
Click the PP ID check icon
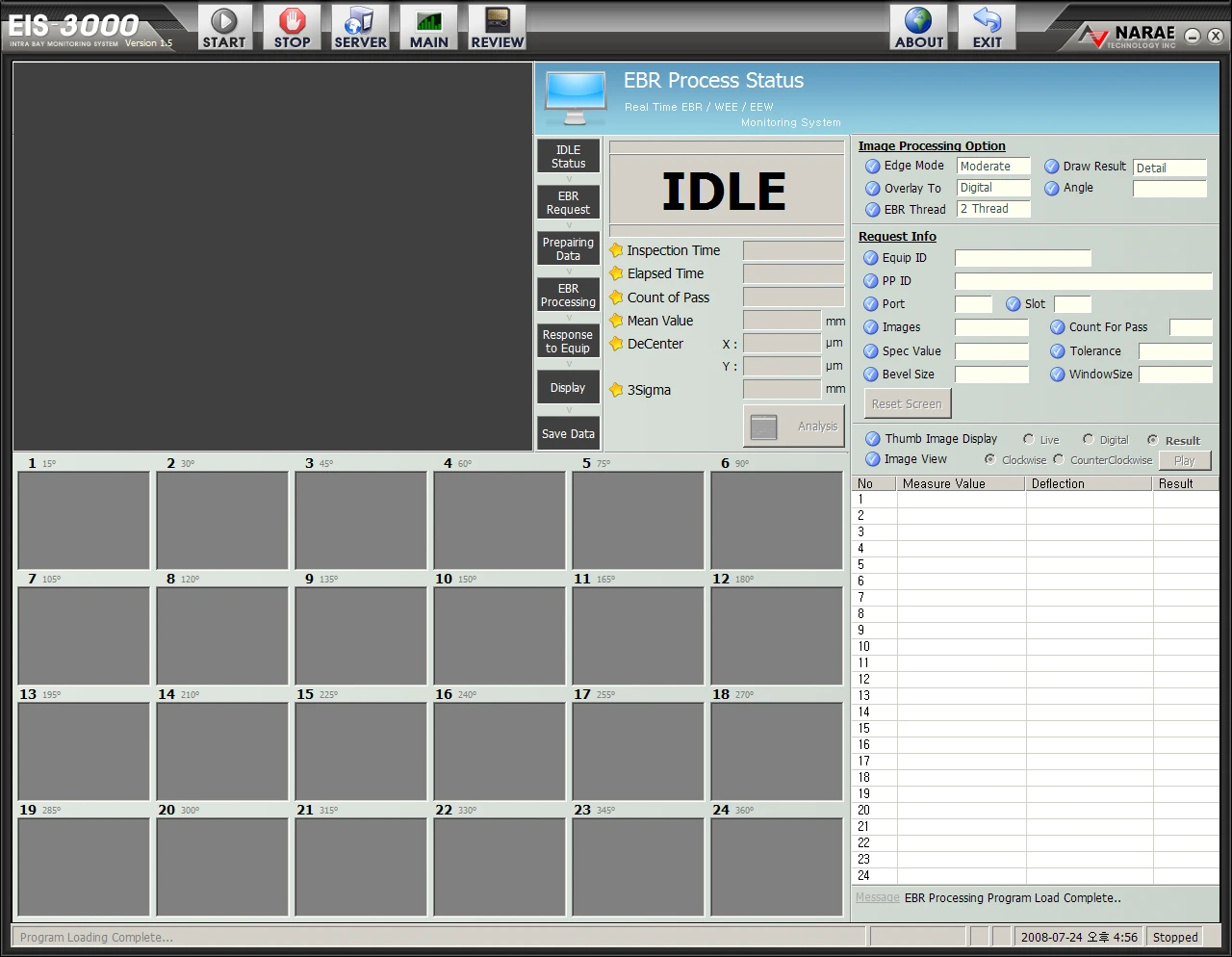(x=871, y=281)
